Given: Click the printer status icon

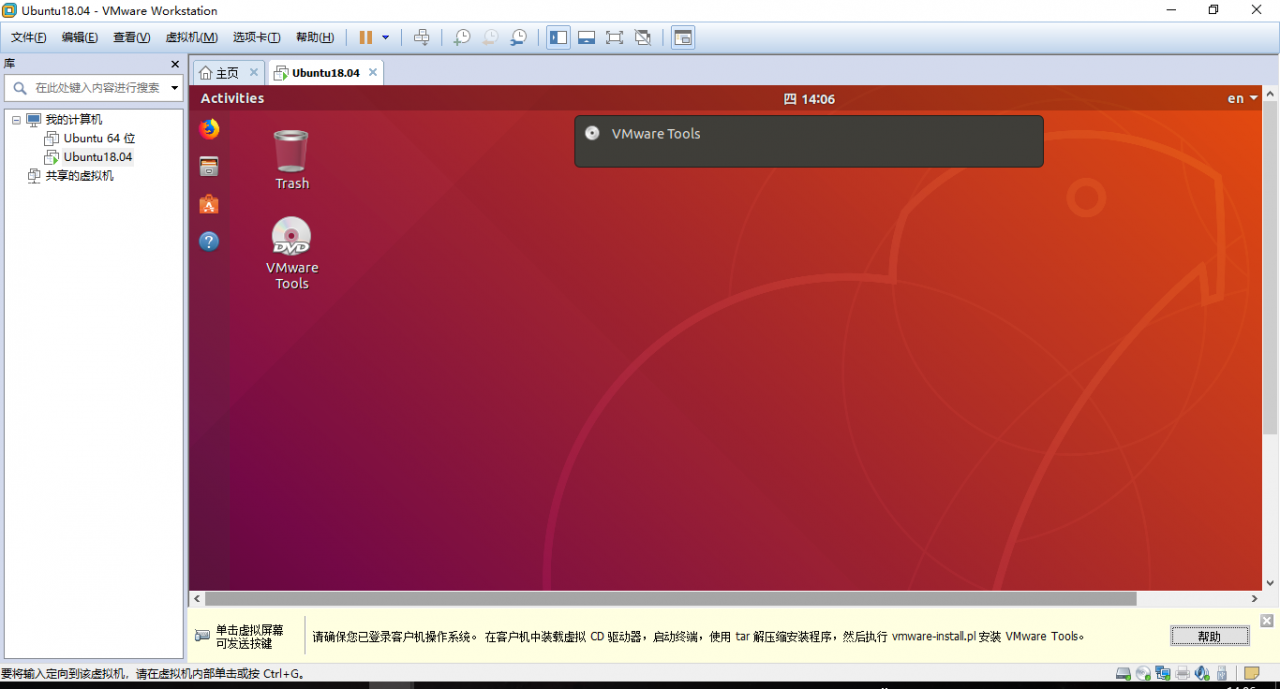Looking at the screenshot, I should click(x=1182, y=673).
